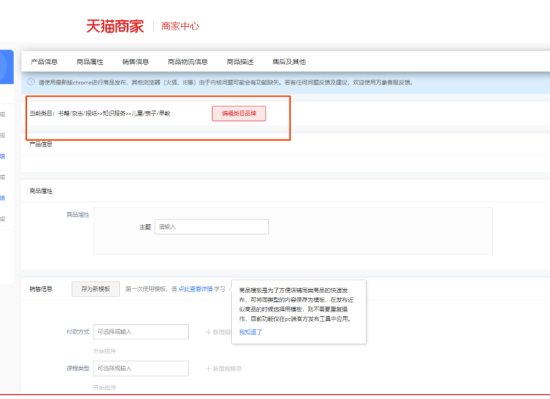This screenshot has height=399, width=550.
Task: Click the blue block atop left sidebar
Action: click(6, 67)
